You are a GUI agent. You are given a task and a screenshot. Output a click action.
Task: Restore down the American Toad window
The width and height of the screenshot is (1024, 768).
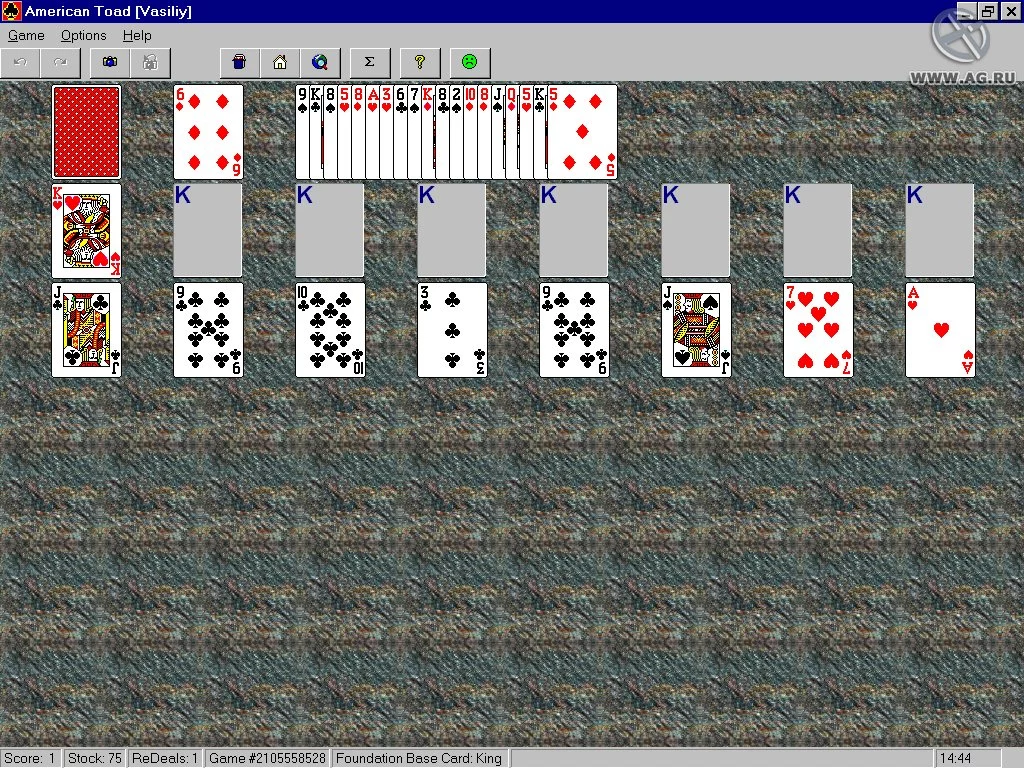click(x=987, y=11)
